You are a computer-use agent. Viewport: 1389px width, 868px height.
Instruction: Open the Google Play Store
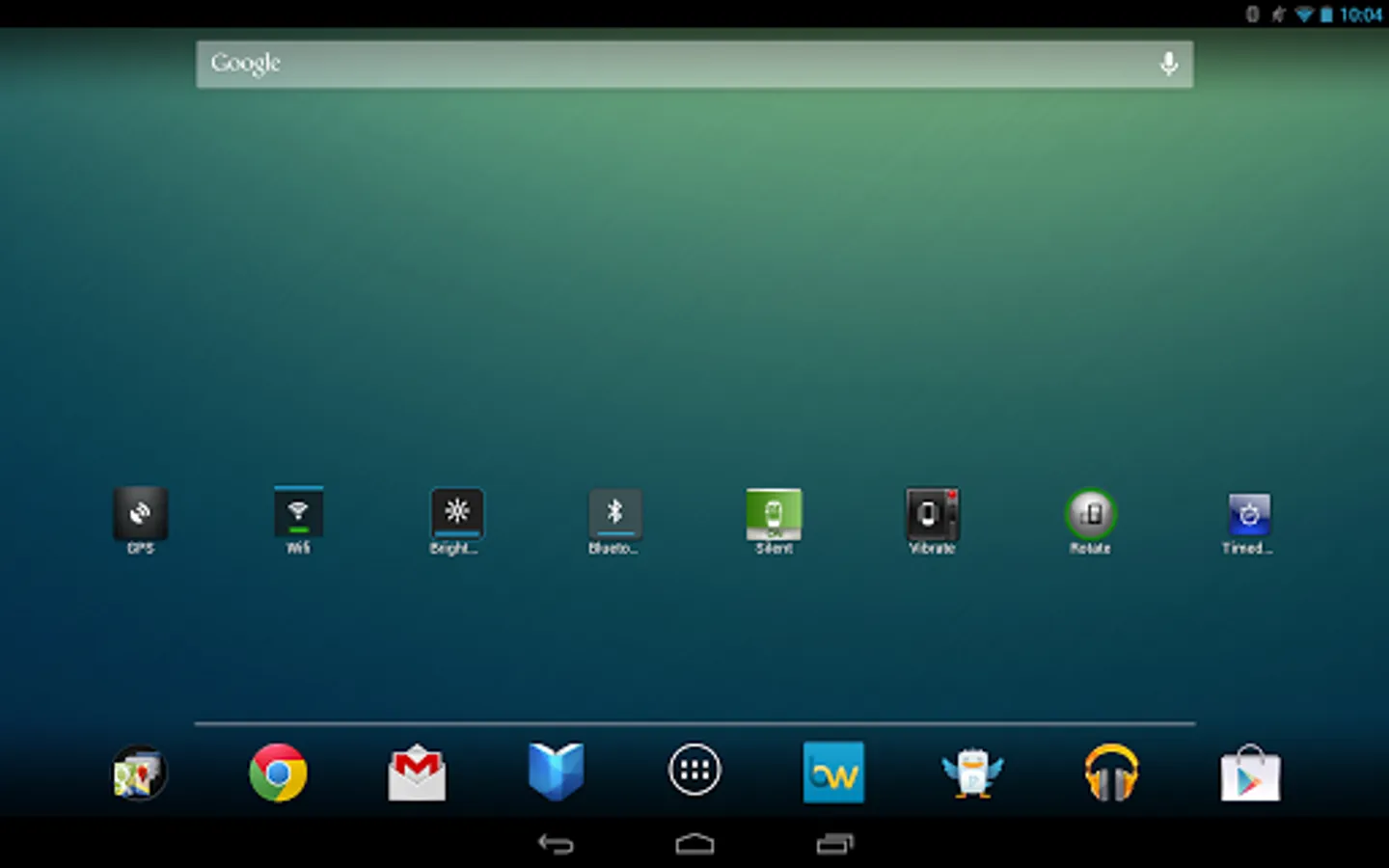click(x=1250, y=773)
